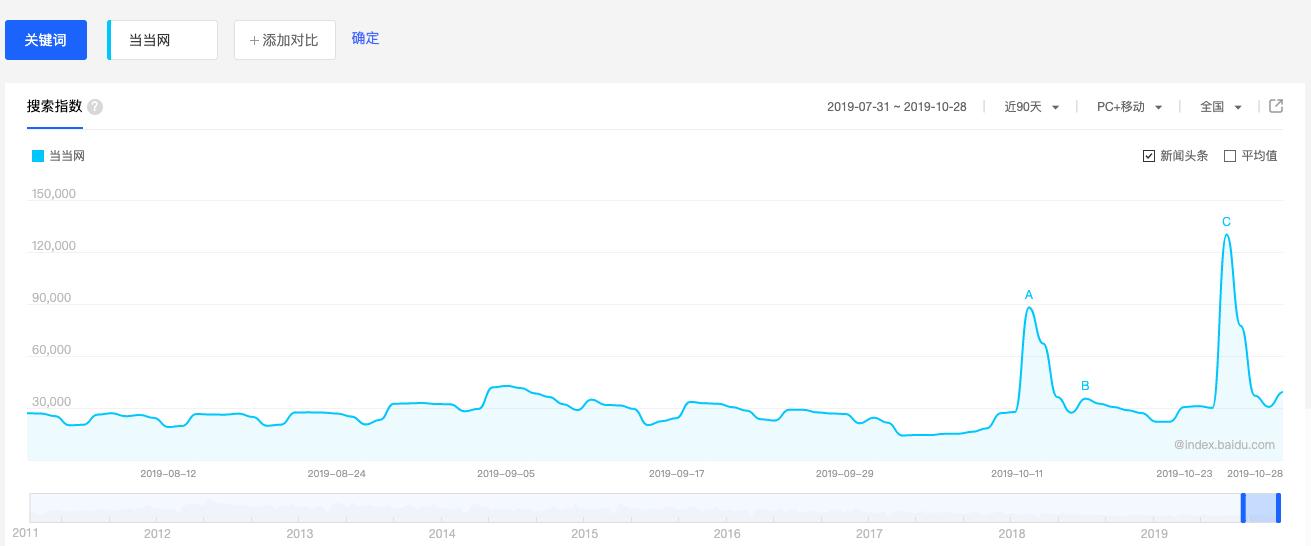Image resolution: width=1311 pixels, height=546 pixels.
Task: Click the export share icon
Action: (x=1276, y=106)
